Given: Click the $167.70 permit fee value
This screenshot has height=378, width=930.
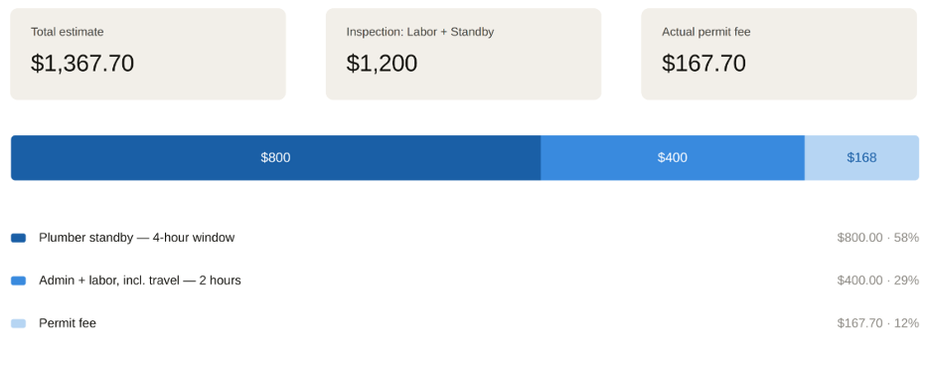Looking at the screenshot, I should 704,63.
